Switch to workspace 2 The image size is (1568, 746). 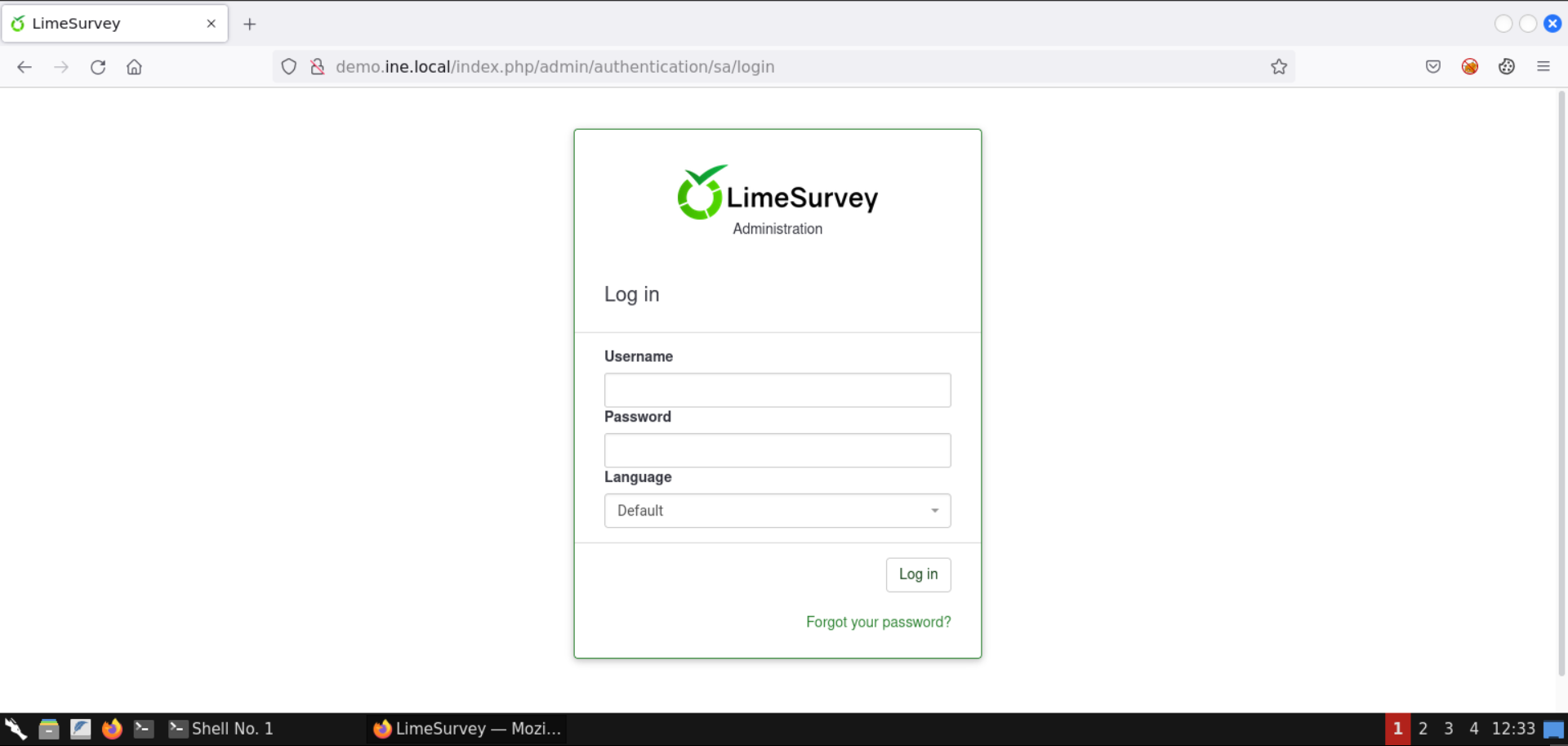(1423, 729)
